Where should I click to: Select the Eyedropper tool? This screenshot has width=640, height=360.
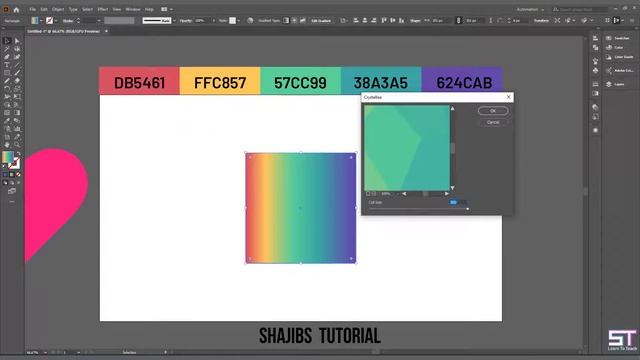[7, 120]
